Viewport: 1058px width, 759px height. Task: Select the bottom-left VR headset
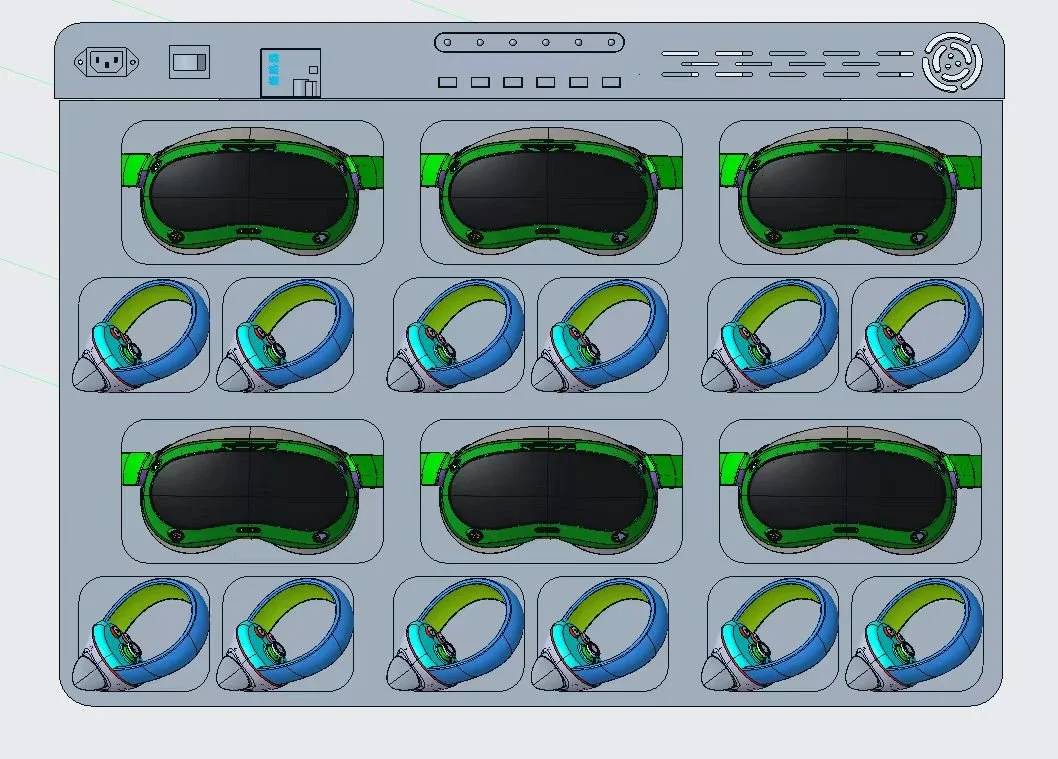pos(252,490)
